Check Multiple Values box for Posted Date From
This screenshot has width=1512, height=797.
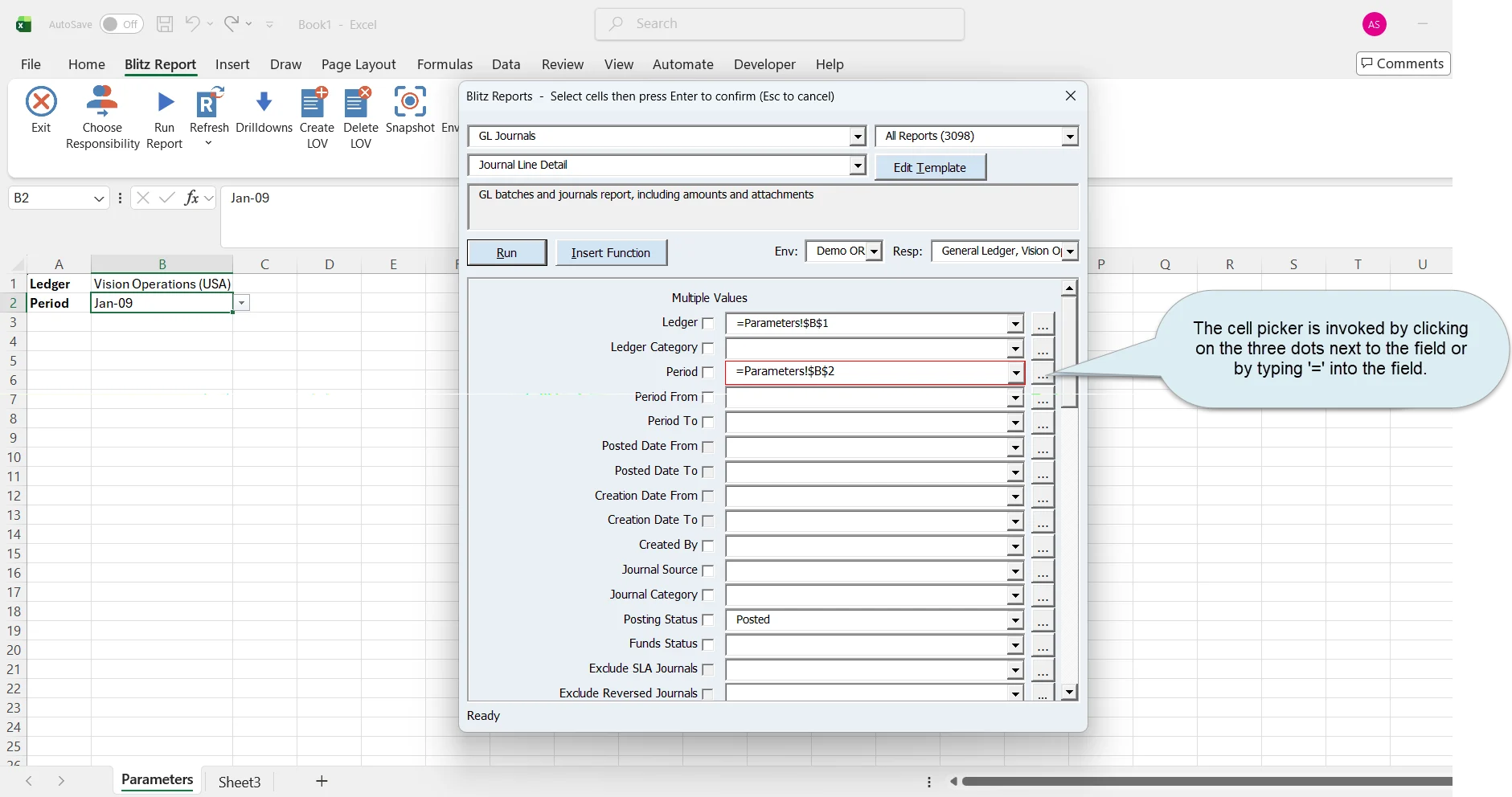click(x=707, y=447)
